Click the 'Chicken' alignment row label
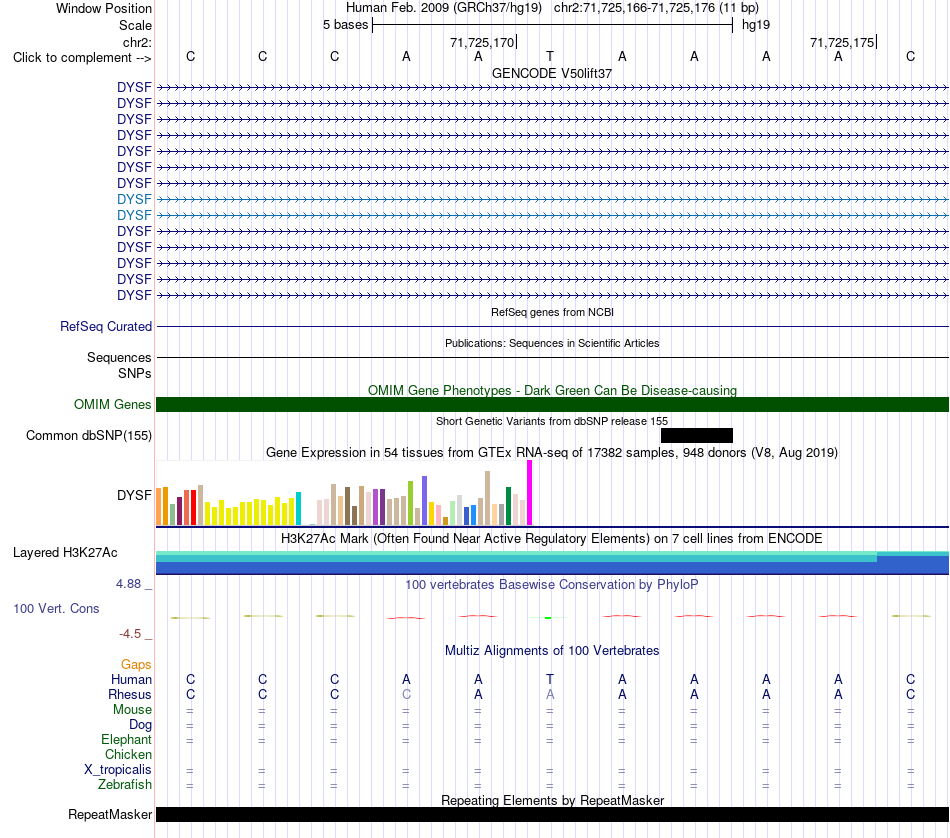 coord(128,754)
